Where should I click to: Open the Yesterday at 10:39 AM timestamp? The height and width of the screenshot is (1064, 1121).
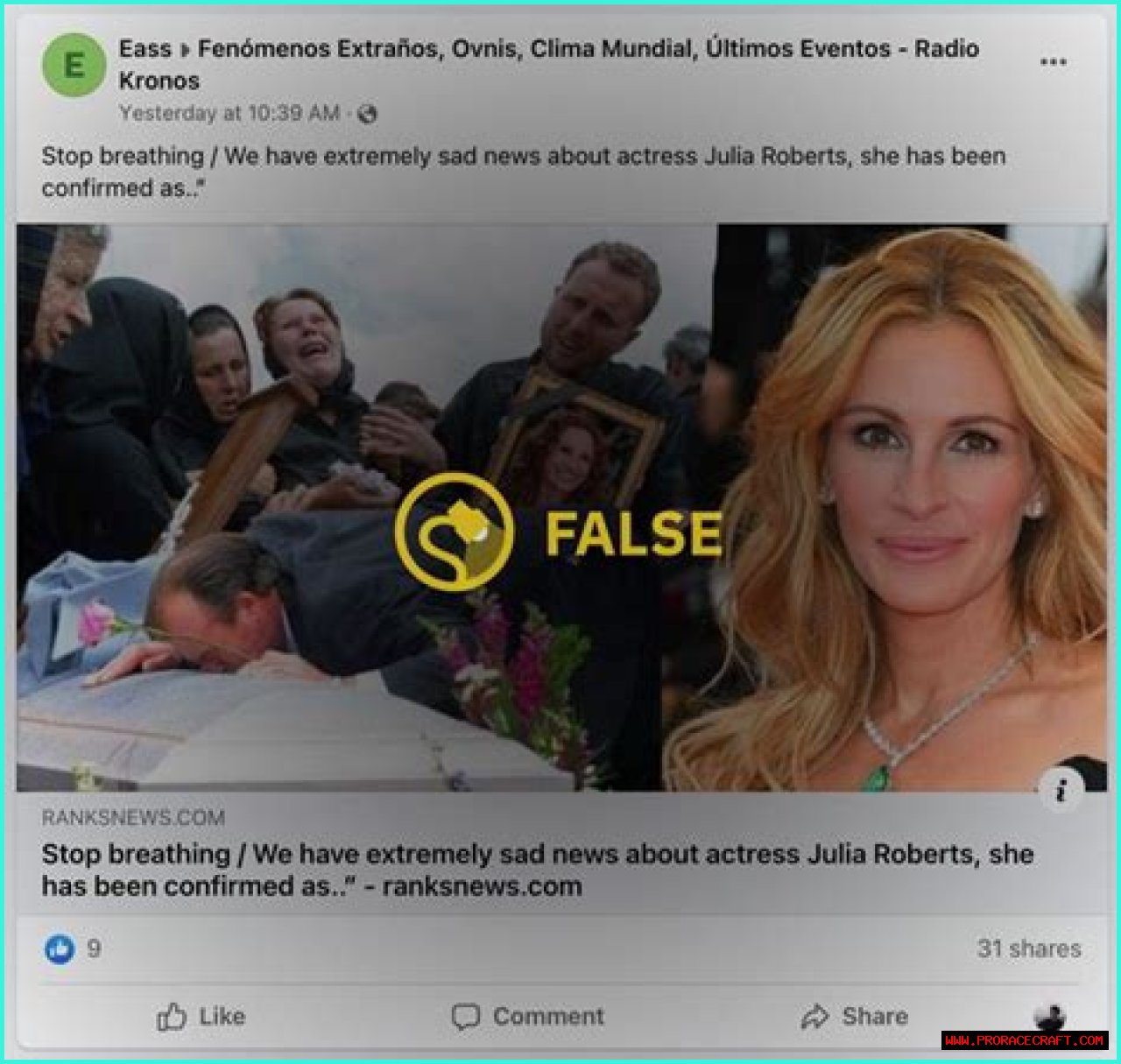(229, 114)
